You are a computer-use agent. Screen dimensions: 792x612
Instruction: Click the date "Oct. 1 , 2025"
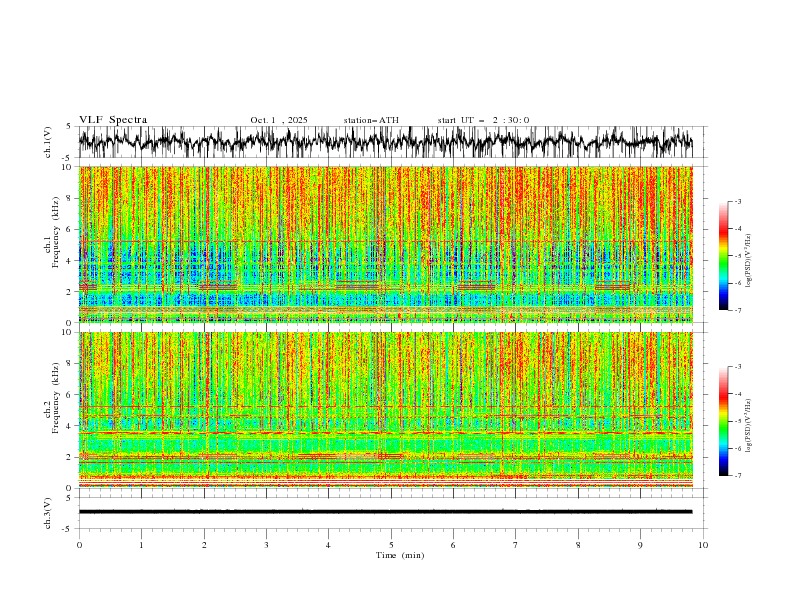tap(279, 120)
